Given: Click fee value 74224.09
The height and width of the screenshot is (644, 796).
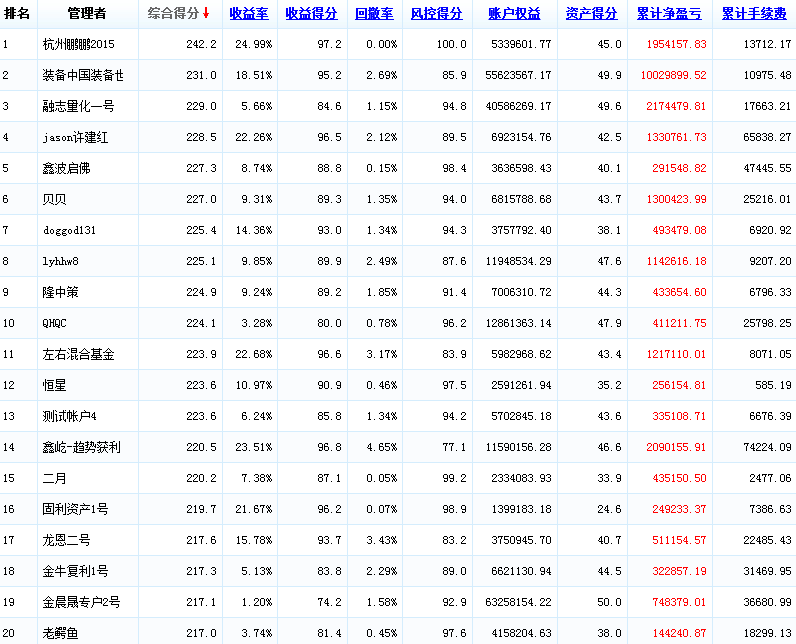Looking at the screenshot, I should [767, 447].
